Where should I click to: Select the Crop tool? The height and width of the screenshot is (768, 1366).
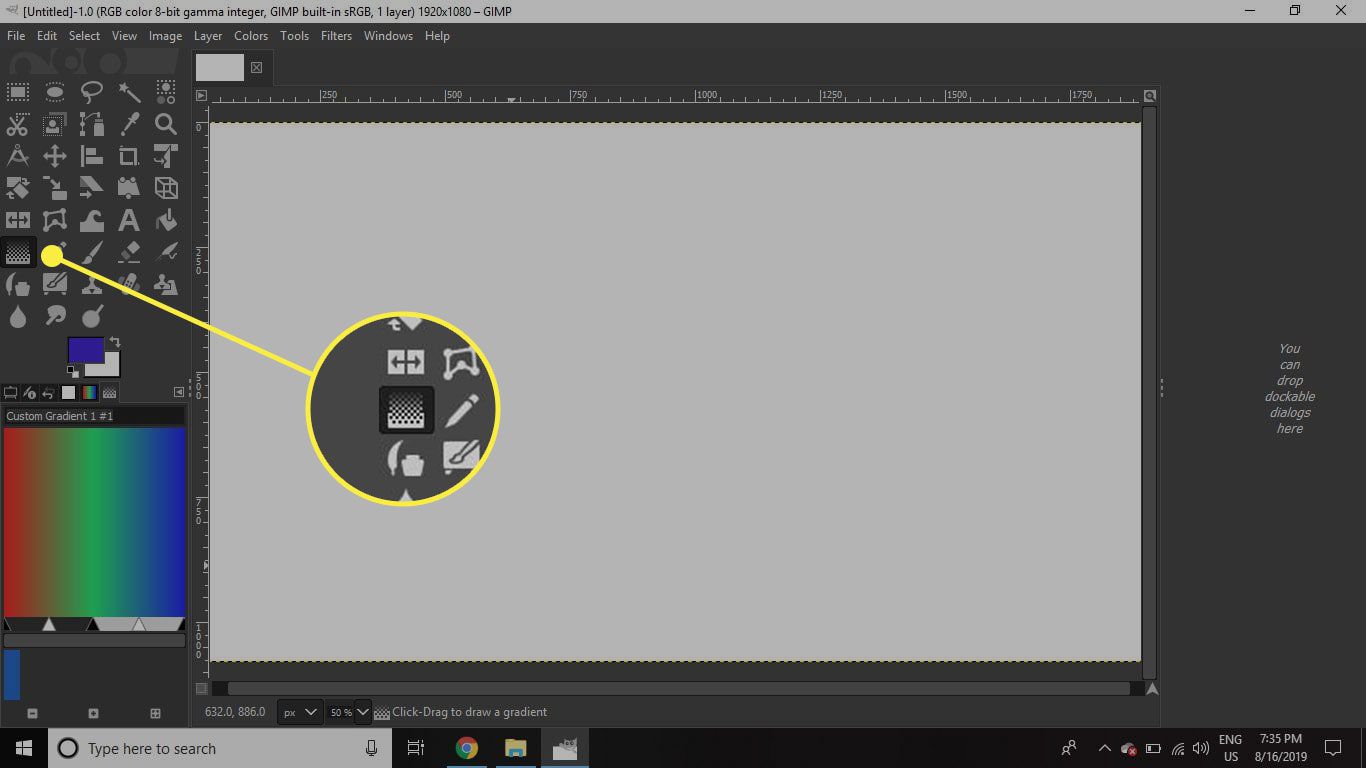[x=129, y=156]
